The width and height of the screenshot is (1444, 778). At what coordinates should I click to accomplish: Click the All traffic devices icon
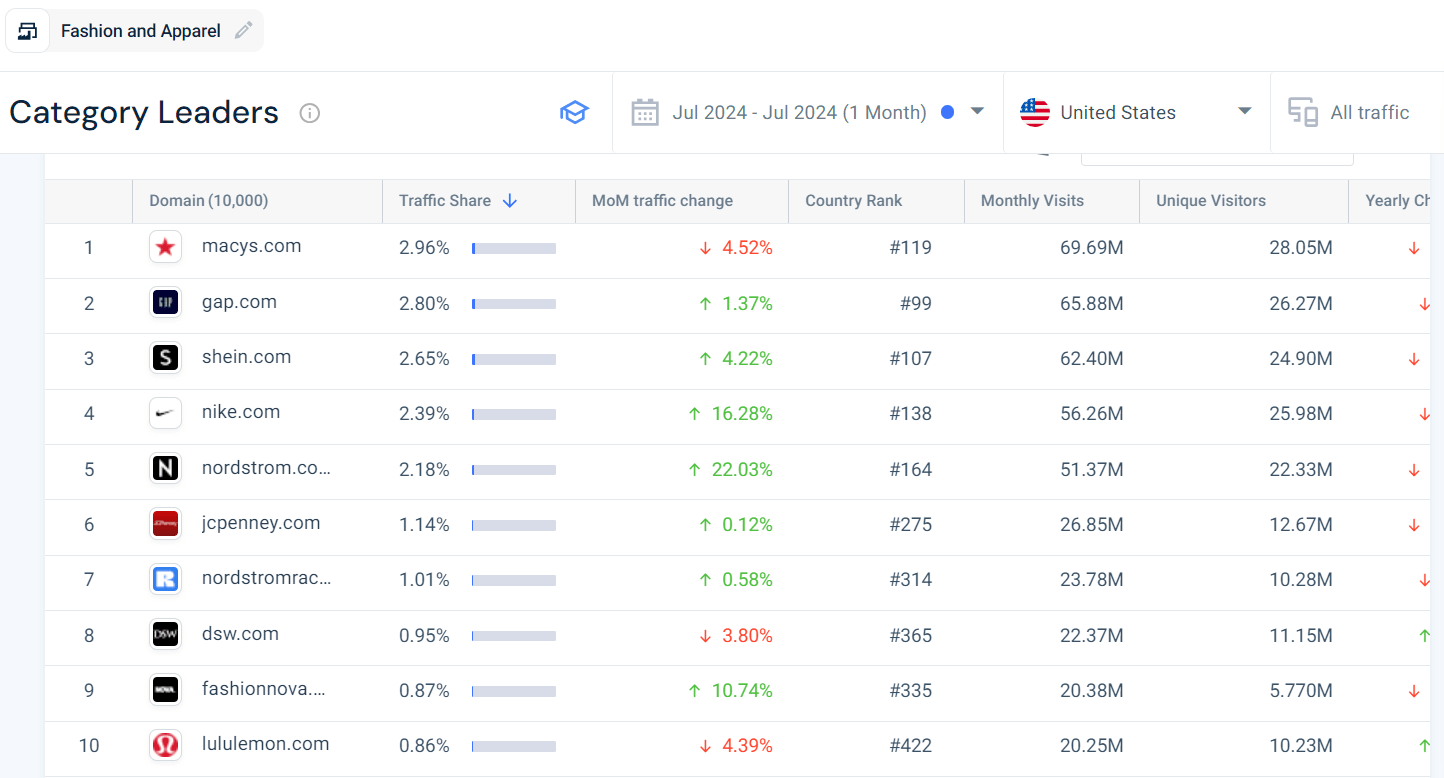click(1302, 112)
